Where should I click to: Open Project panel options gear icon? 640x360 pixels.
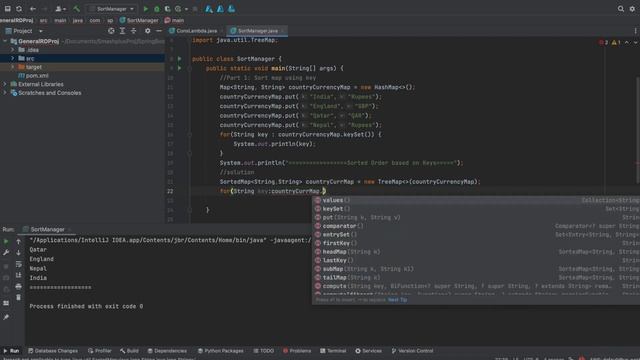coord(148,31)
